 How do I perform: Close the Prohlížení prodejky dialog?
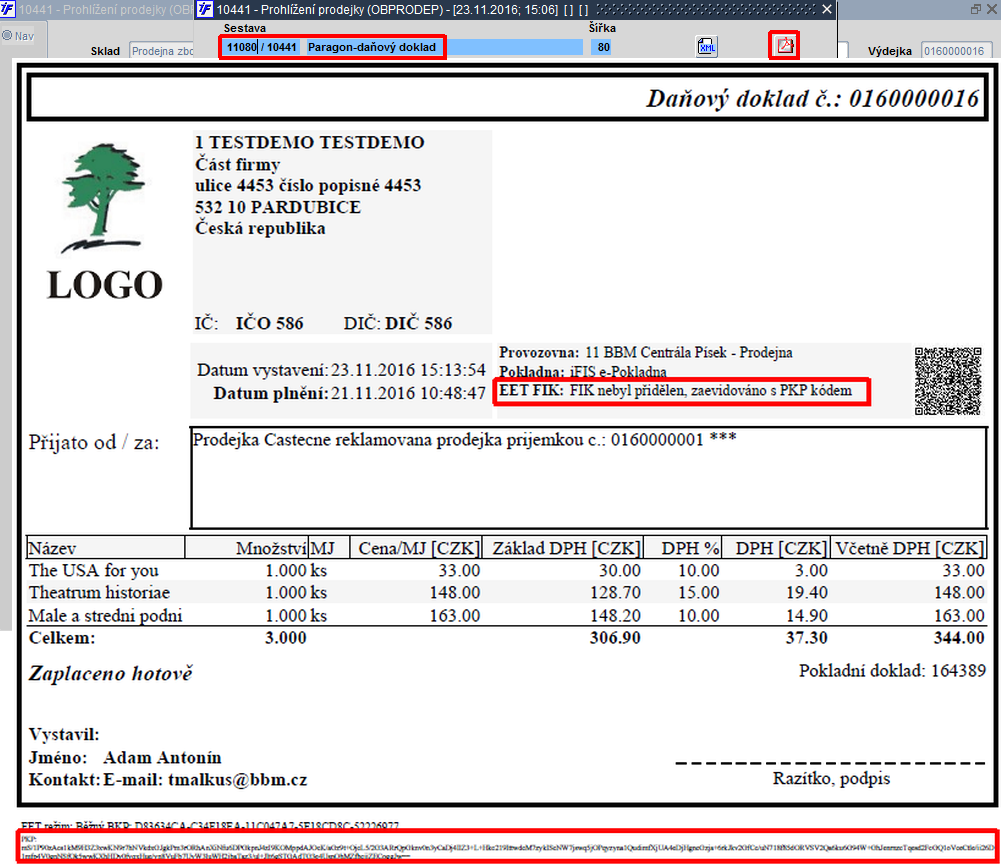coord(827,9)
